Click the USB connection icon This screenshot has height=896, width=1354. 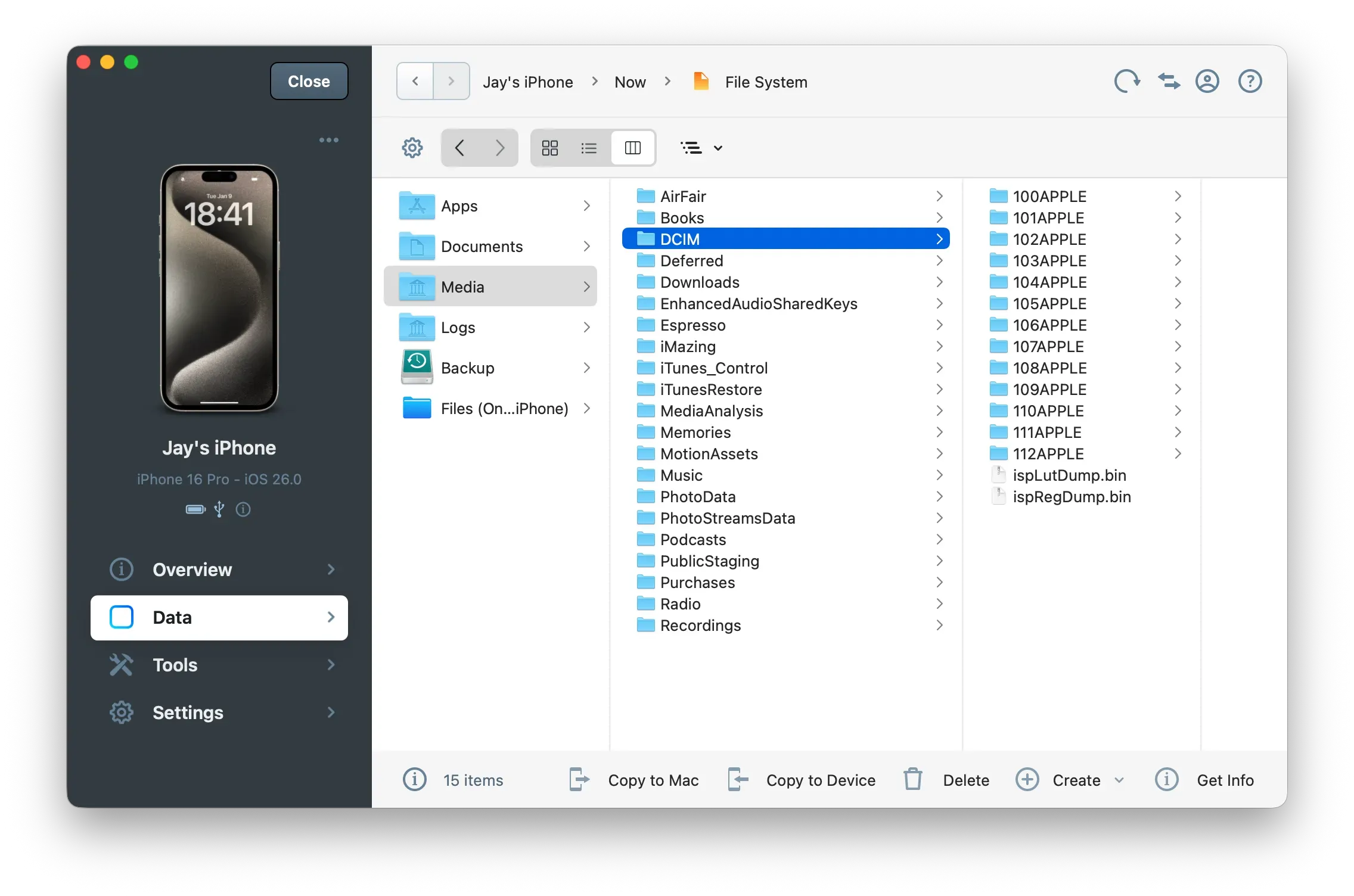(219, 509)
